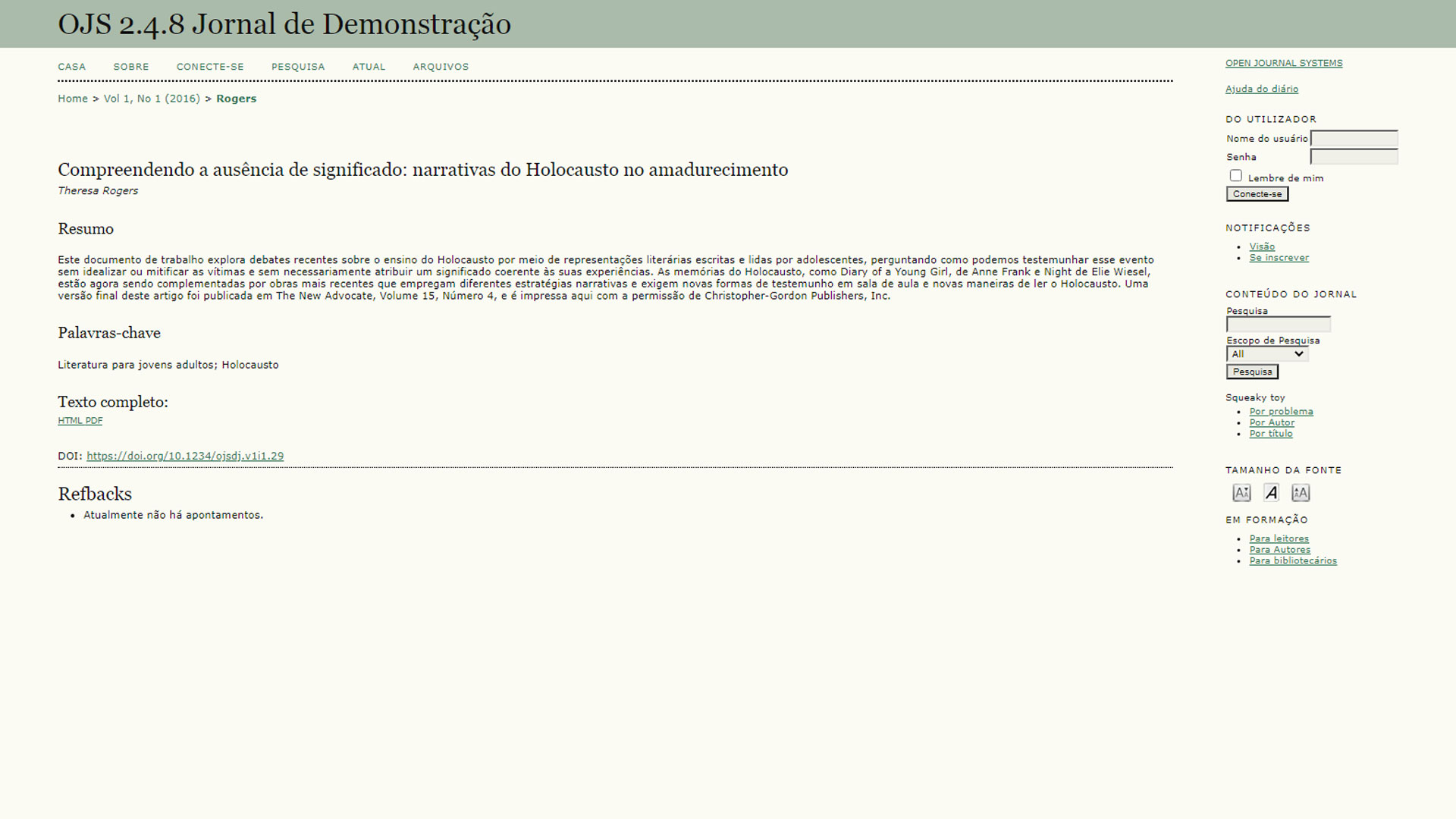The width and height of the screenshot is (1456, 819).
Task: Click the 'Squeaky toy' label
Action: [1255, 398]
